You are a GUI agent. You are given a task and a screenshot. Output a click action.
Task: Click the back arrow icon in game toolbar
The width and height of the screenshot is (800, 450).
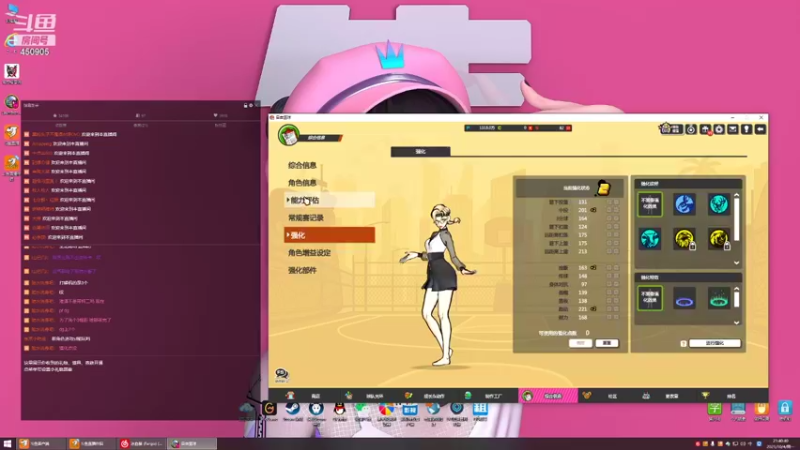760,129
